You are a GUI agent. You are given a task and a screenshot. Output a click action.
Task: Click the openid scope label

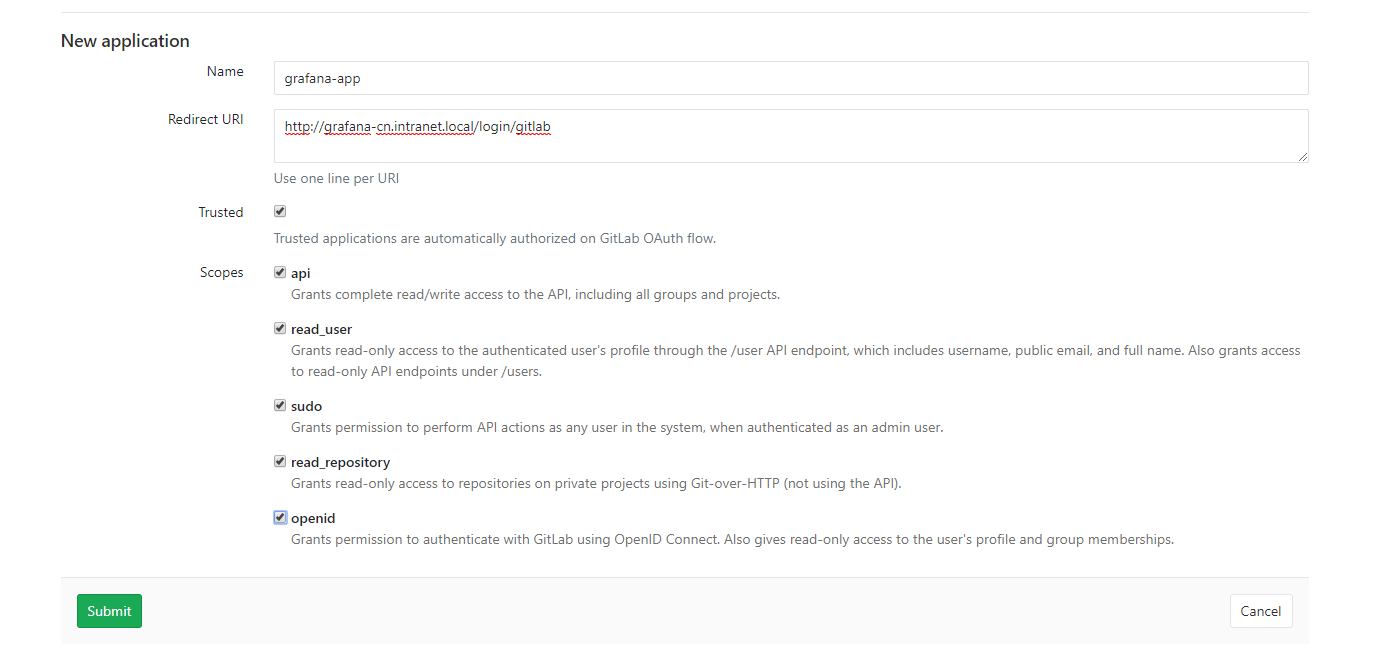[313, 518]
